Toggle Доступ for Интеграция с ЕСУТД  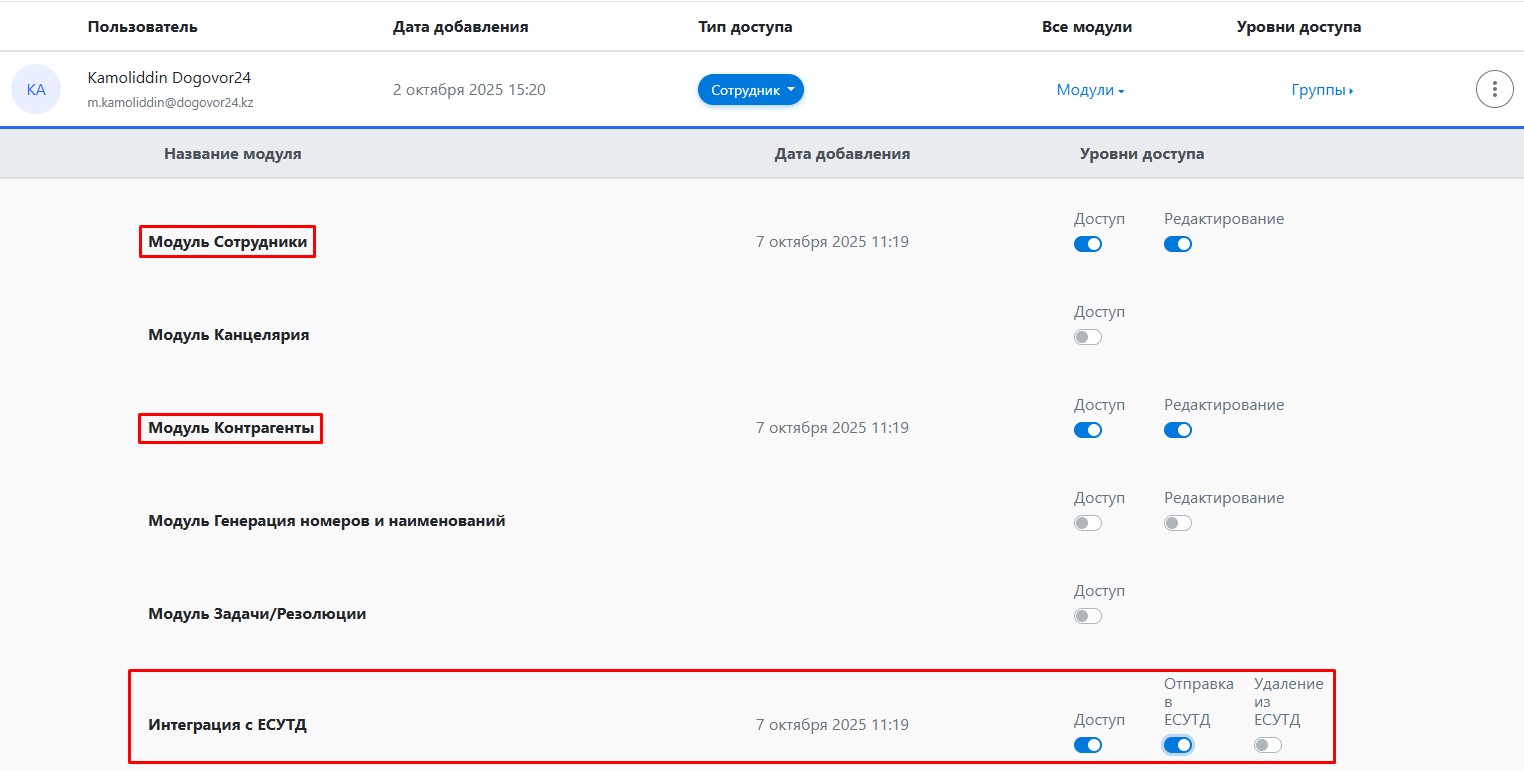pyautogui.click(x=1088, y=745)
